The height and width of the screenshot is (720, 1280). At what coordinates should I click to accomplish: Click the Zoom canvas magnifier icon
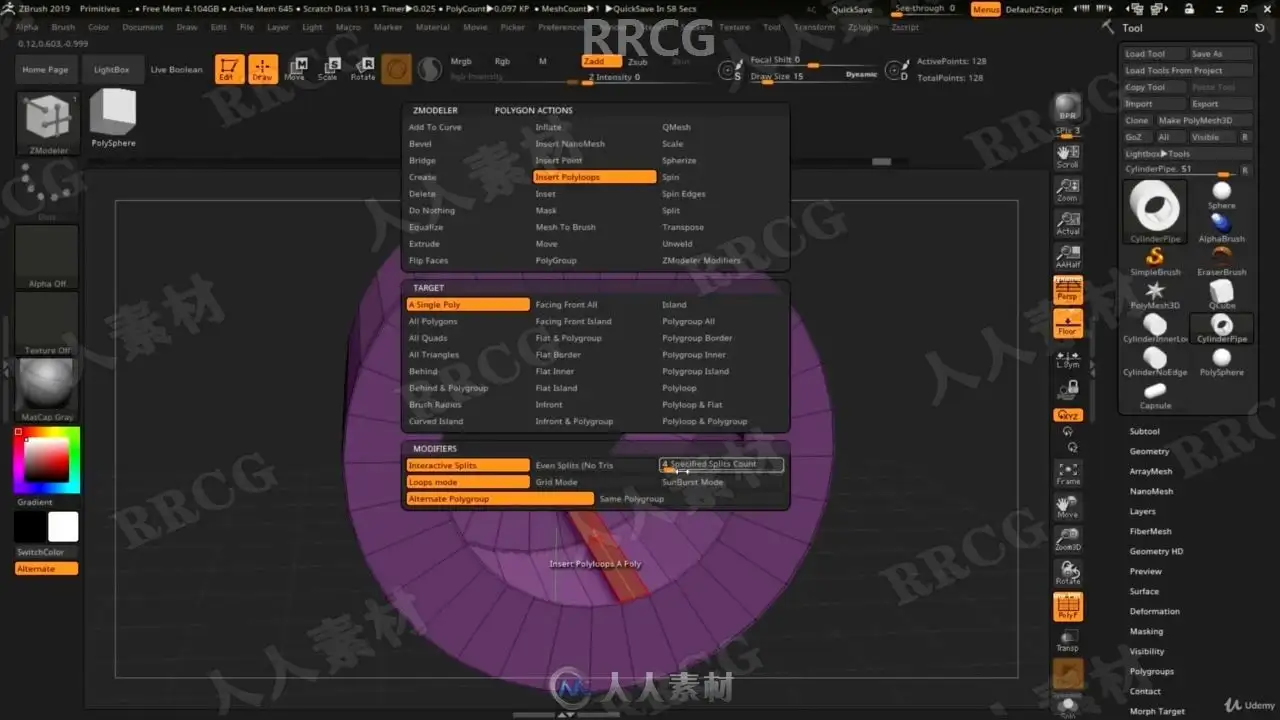tap(1068, 190)
